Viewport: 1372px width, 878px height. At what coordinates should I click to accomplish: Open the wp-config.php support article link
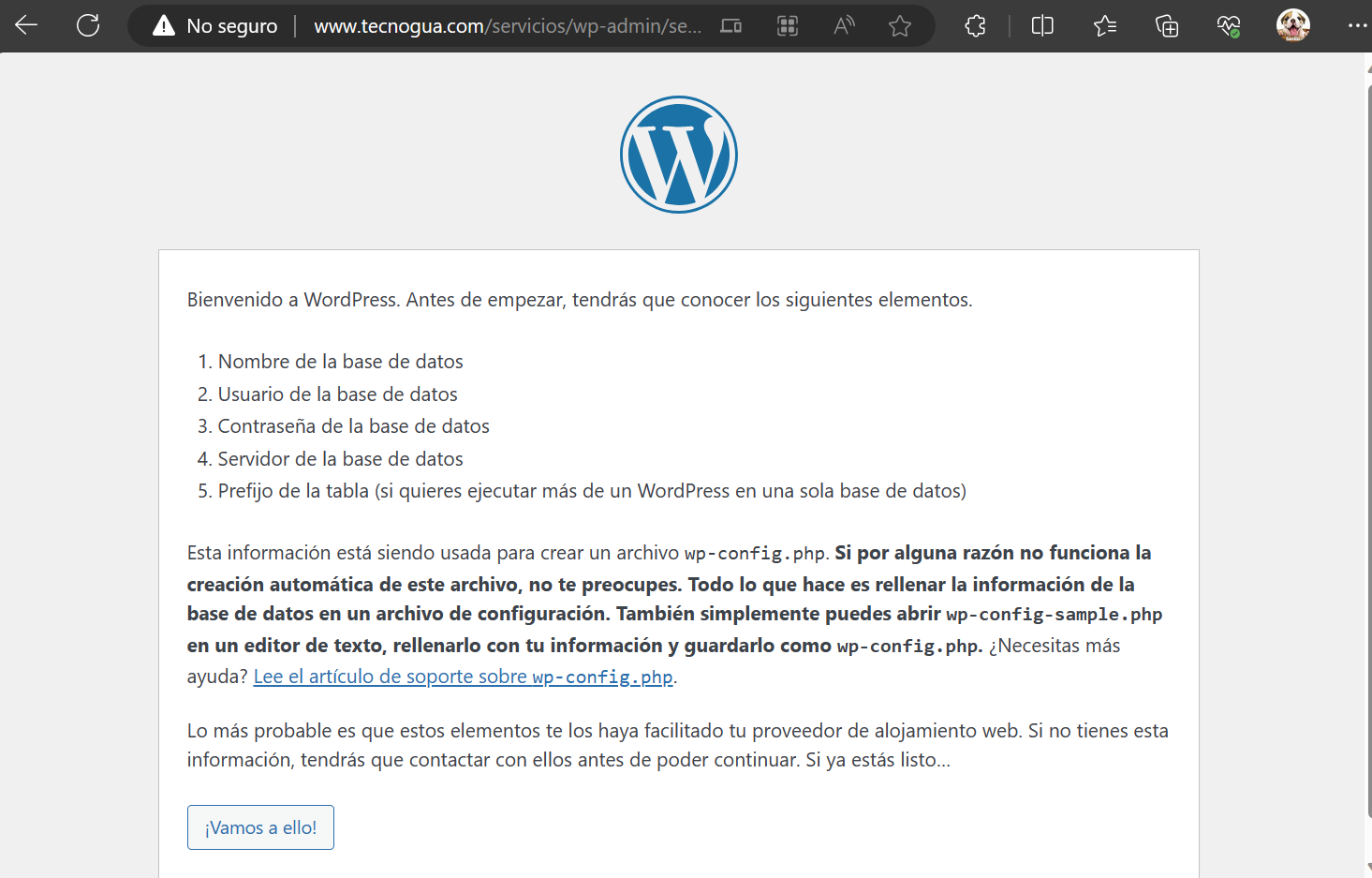[464, 677]
